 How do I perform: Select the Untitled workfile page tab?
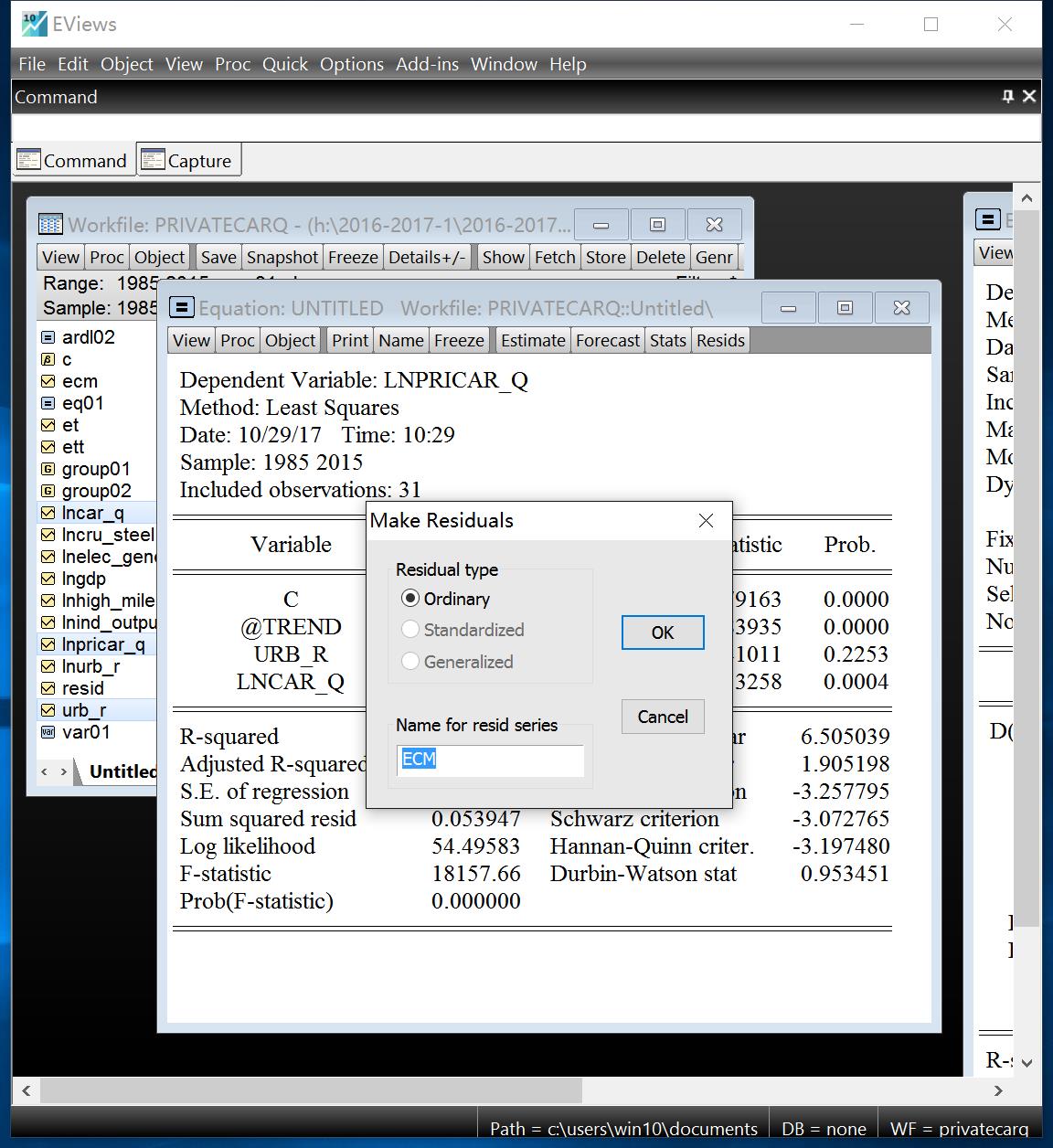coord(122,771)
